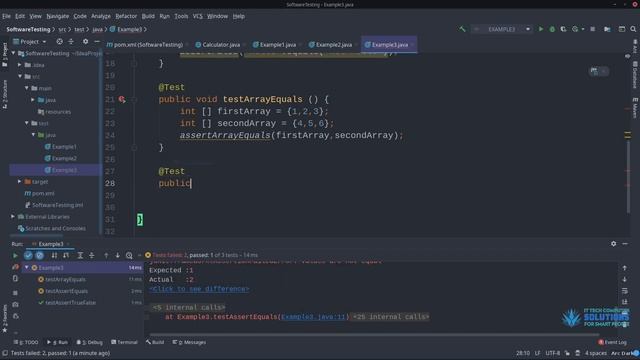640x360 pixels.
Task: Stop tests with Run panel stop square
Action: [16, 293]
